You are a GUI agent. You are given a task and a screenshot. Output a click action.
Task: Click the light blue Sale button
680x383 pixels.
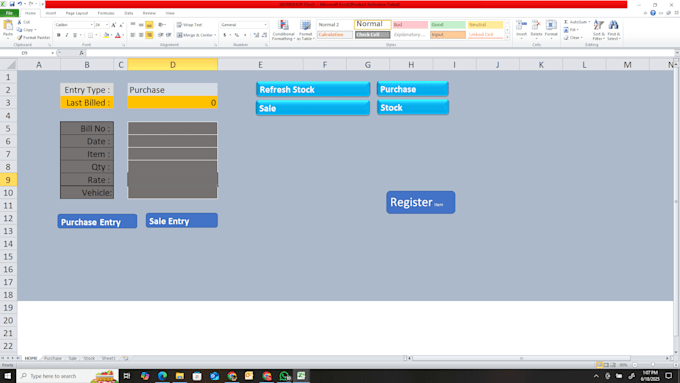coord(313,108)
